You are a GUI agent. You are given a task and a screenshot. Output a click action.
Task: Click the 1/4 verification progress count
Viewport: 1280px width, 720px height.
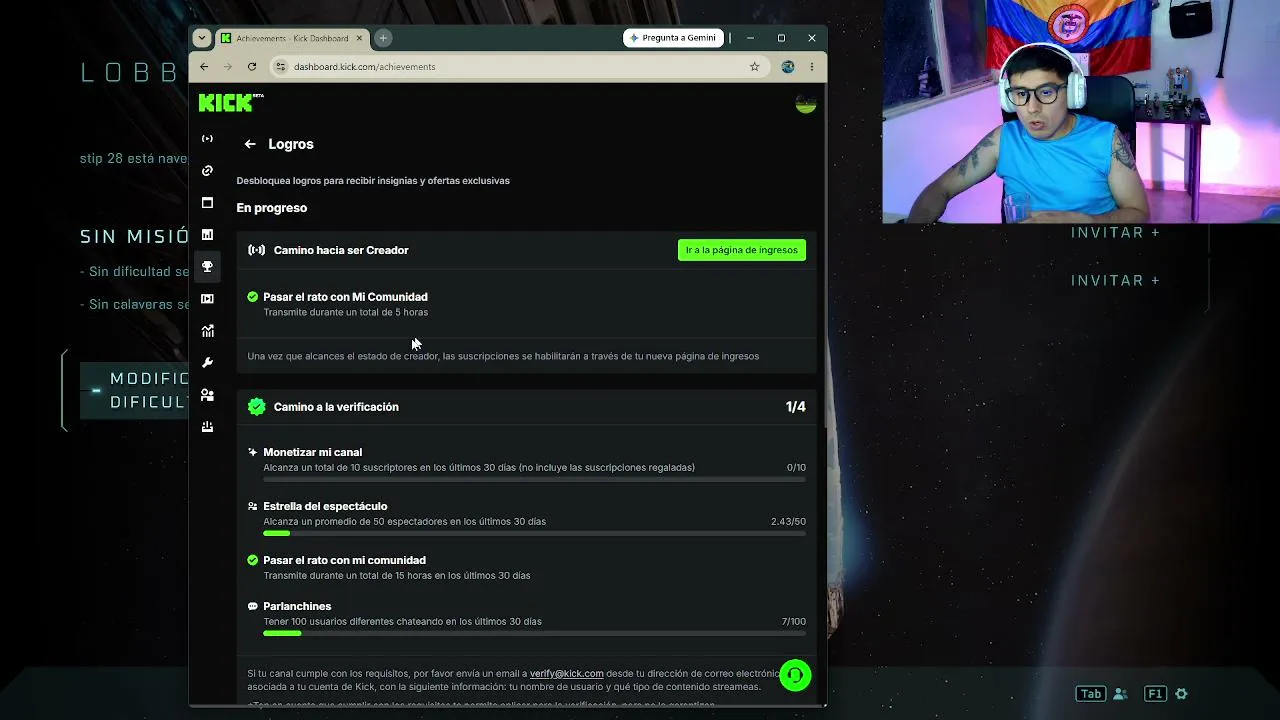click(x=796, y=407)
